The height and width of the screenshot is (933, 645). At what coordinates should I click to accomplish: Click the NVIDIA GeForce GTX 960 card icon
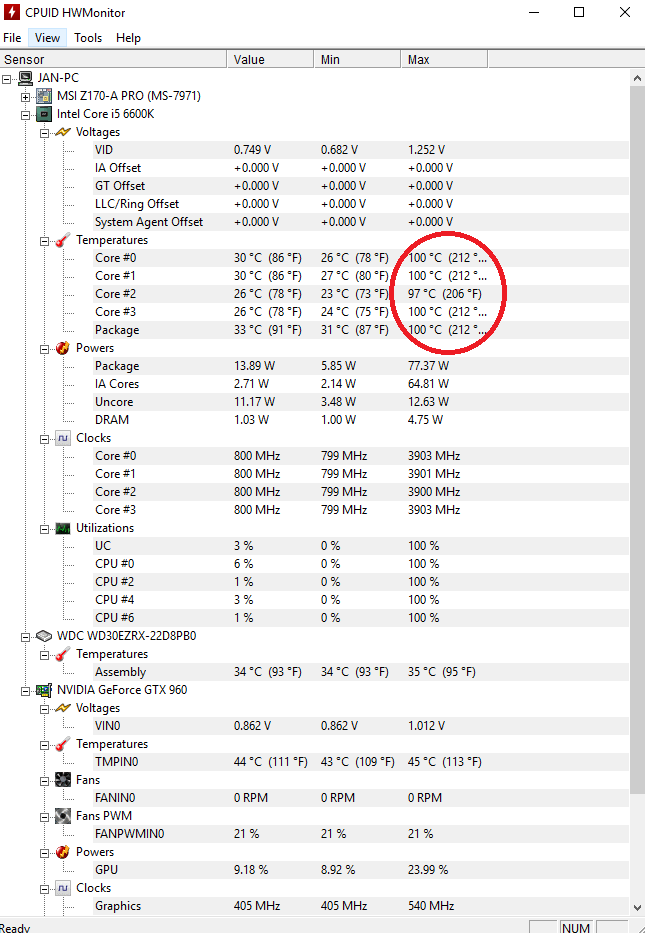click(44, 690)
